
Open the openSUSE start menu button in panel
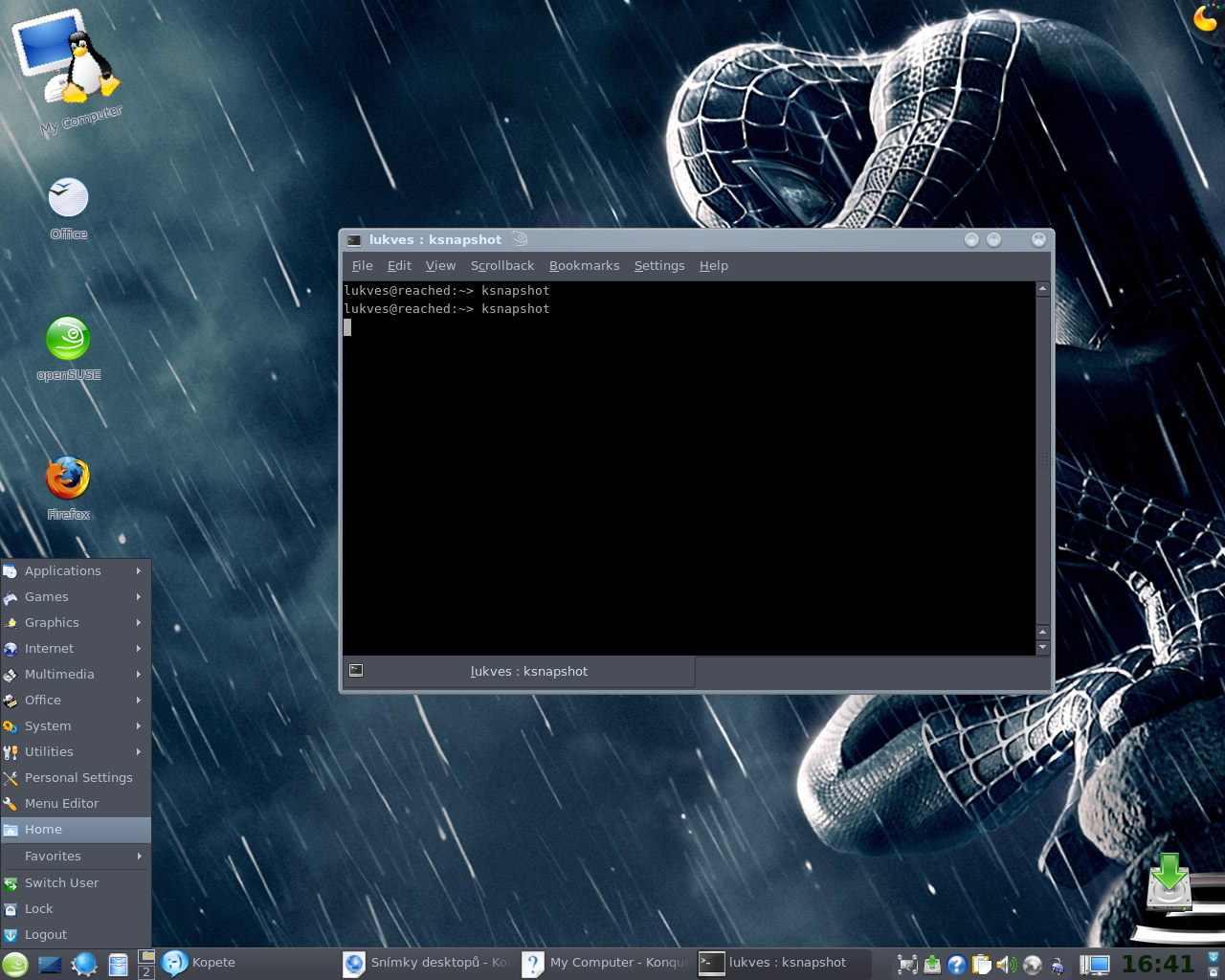(x=15, y=964)
